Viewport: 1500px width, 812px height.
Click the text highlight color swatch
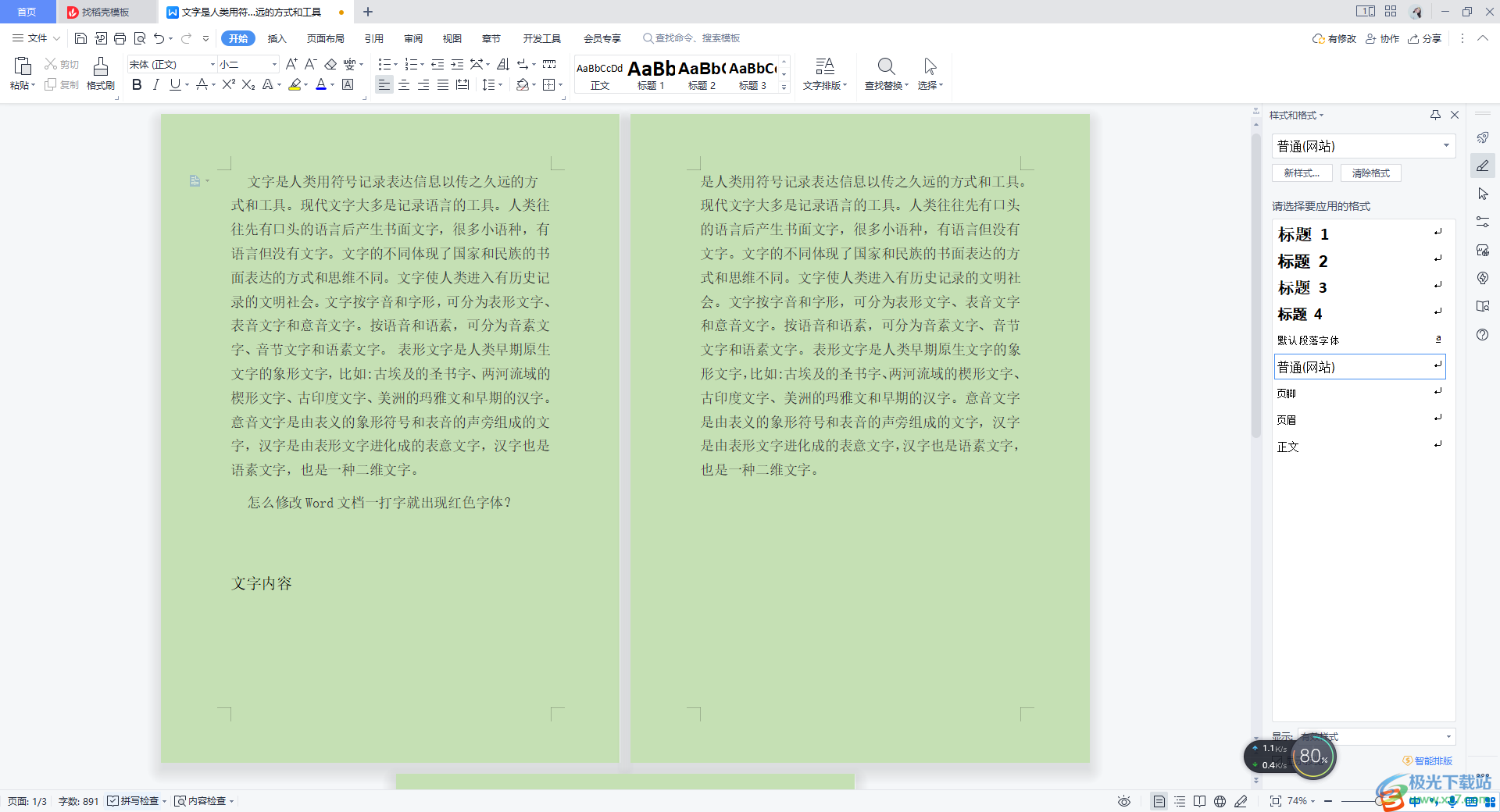[295, 84]
